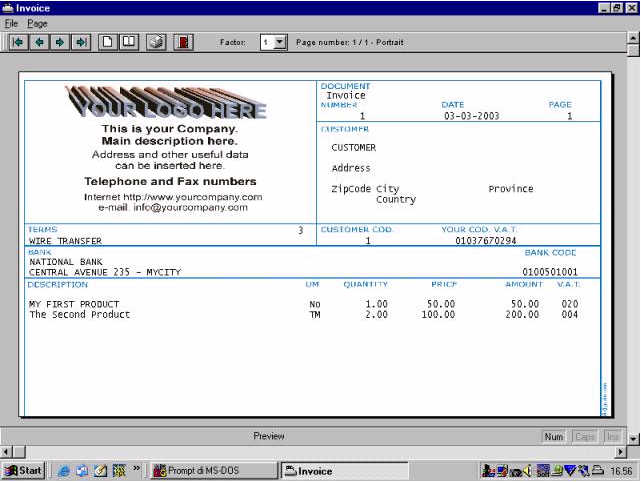Screen dimensions: 641x482
Task: Click MY FIRST PRODUCT description row
Action: [74, 304]
